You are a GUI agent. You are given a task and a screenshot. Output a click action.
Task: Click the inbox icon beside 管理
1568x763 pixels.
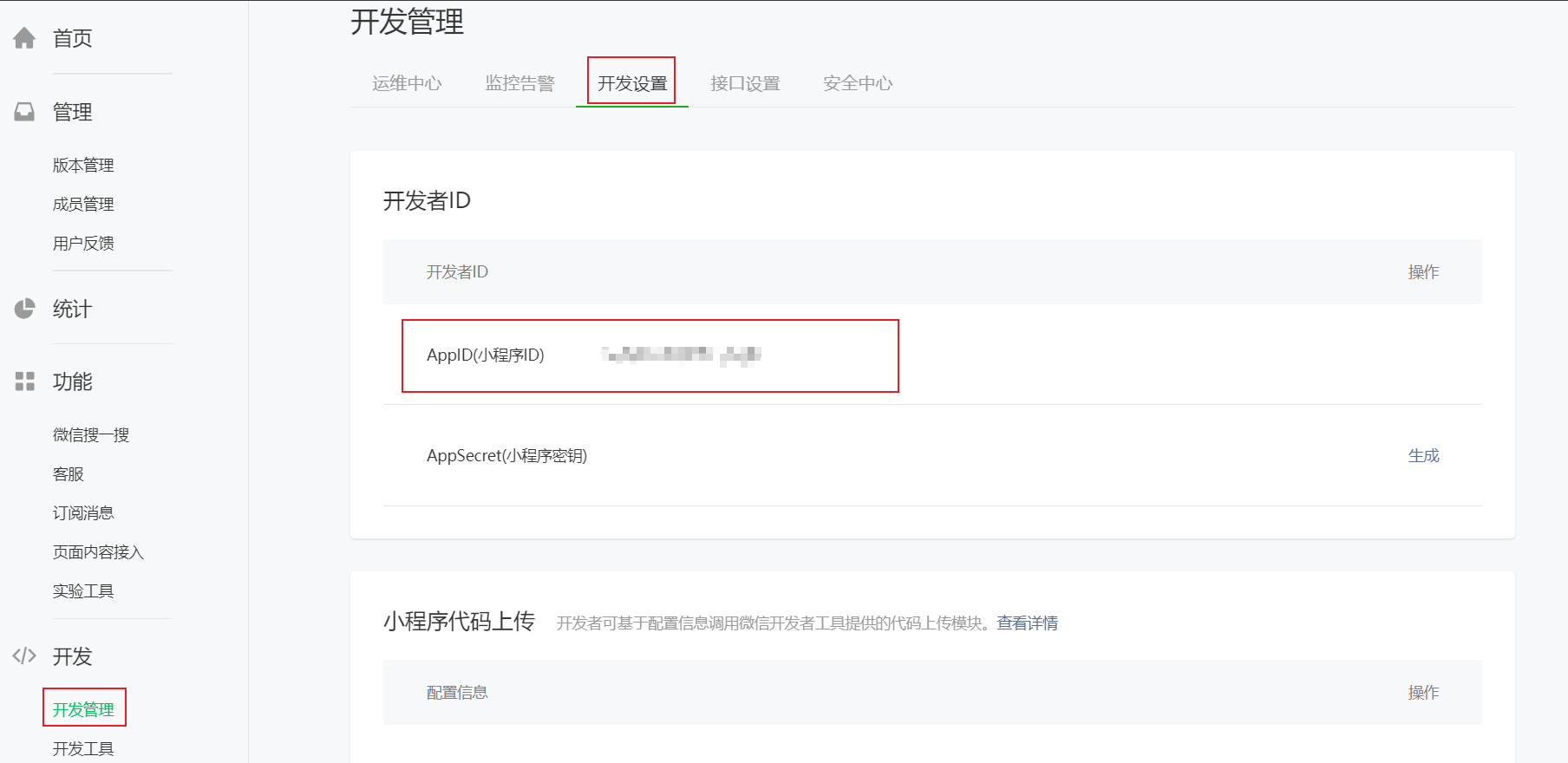[24, 112]
